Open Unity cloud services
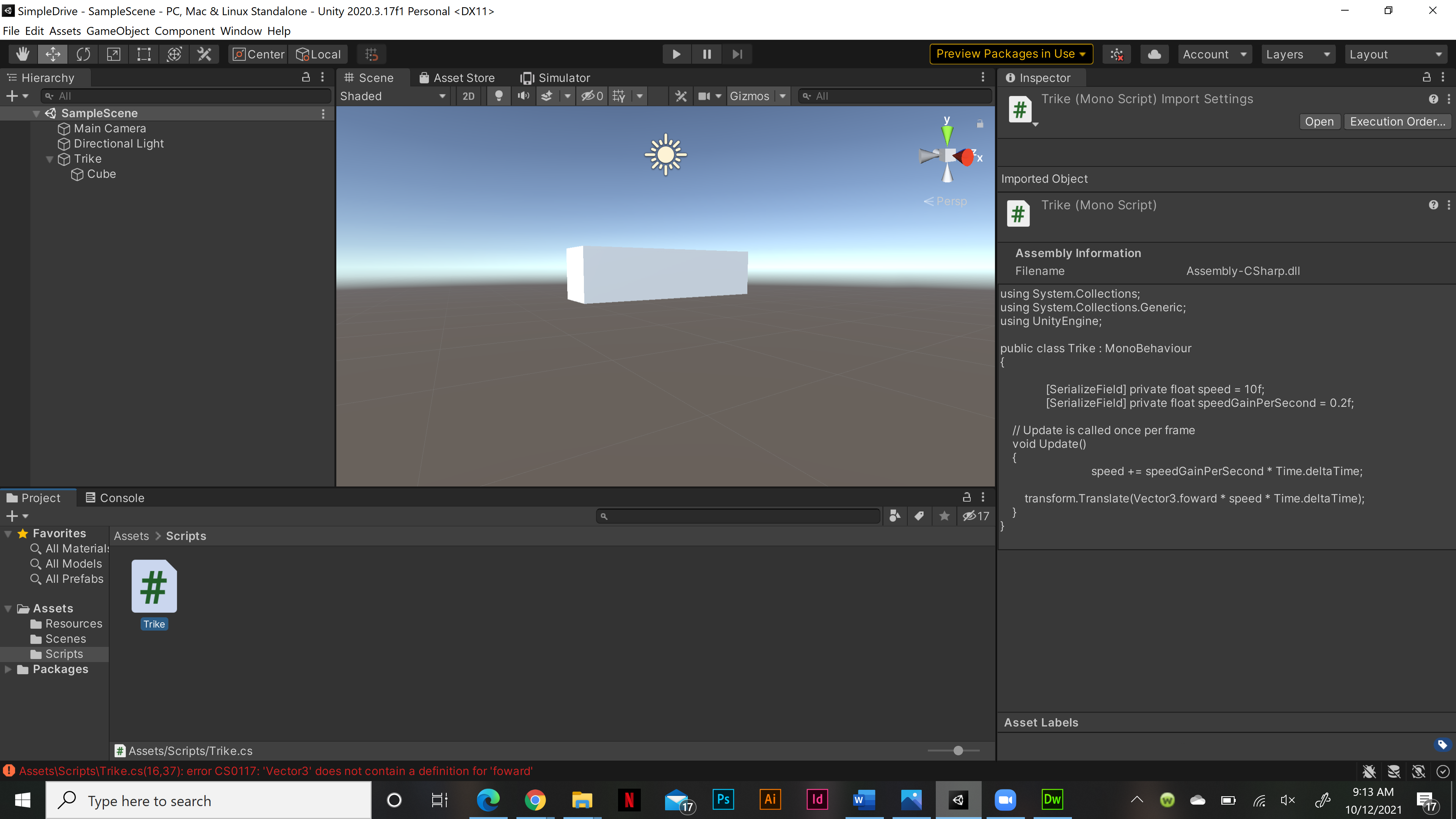The width and height of the screenshot is (1456, 819). [x=1154, y=54]
